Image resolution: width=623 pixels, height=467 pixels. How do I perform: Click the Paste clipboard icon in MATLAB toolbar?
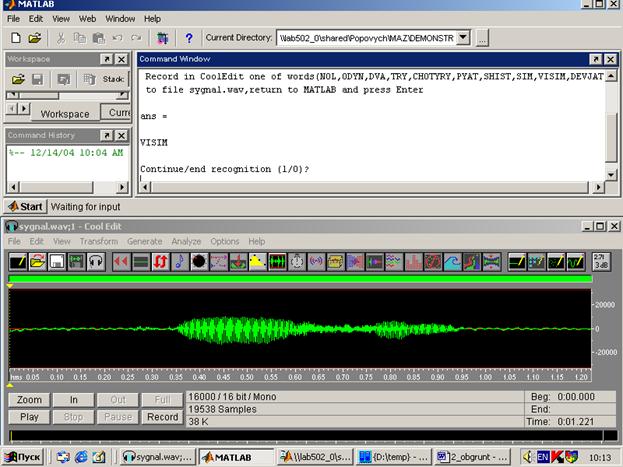(x=99, y=38)
